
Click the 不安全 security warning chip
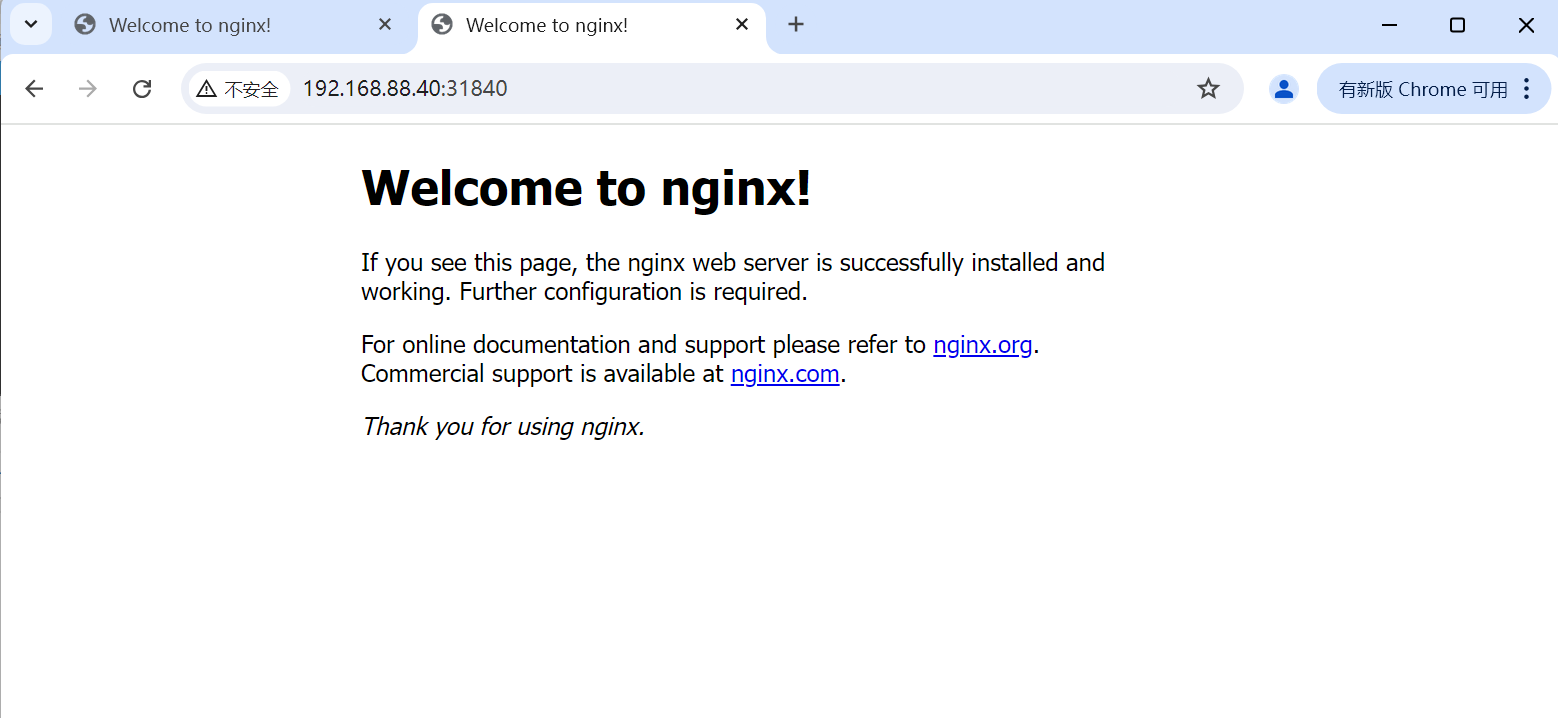pyautogui.click(x=238, y=89)
